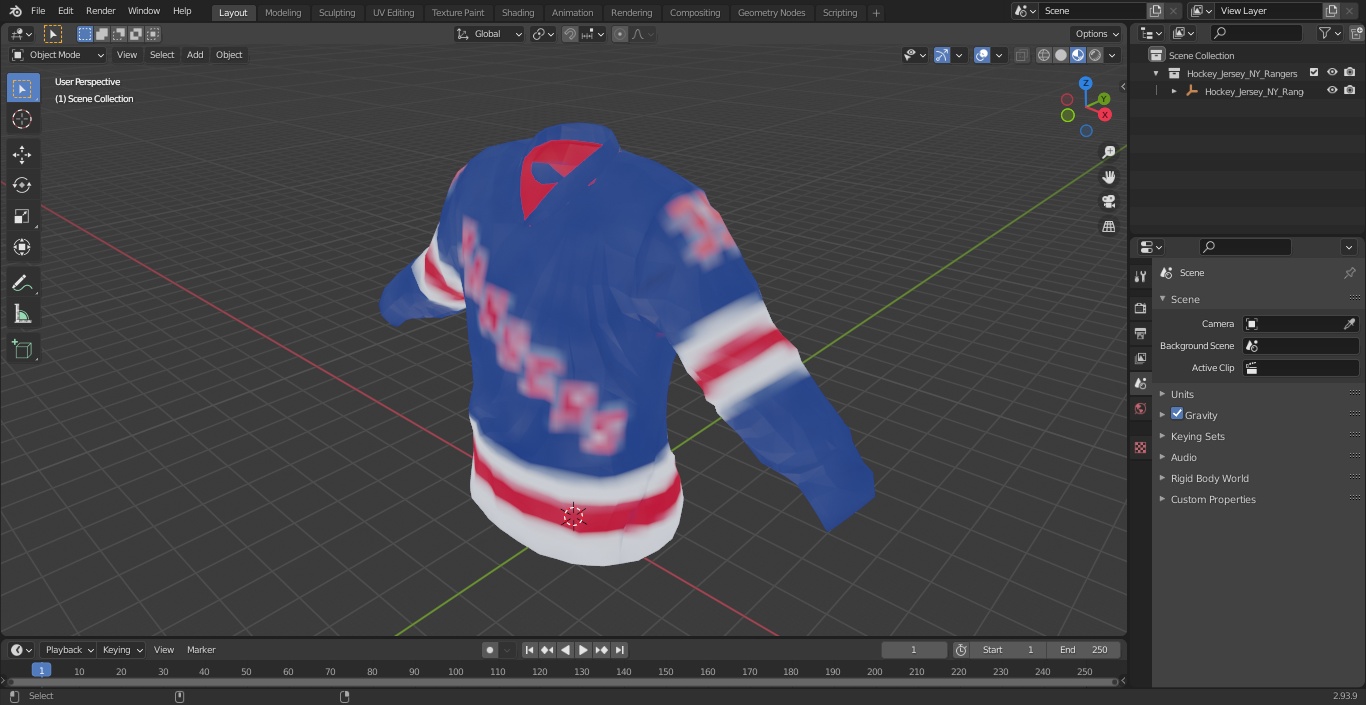Viewport: 1366px width, 705px height.
Task: Select the Annotate tool
Action: coord(22,283)
